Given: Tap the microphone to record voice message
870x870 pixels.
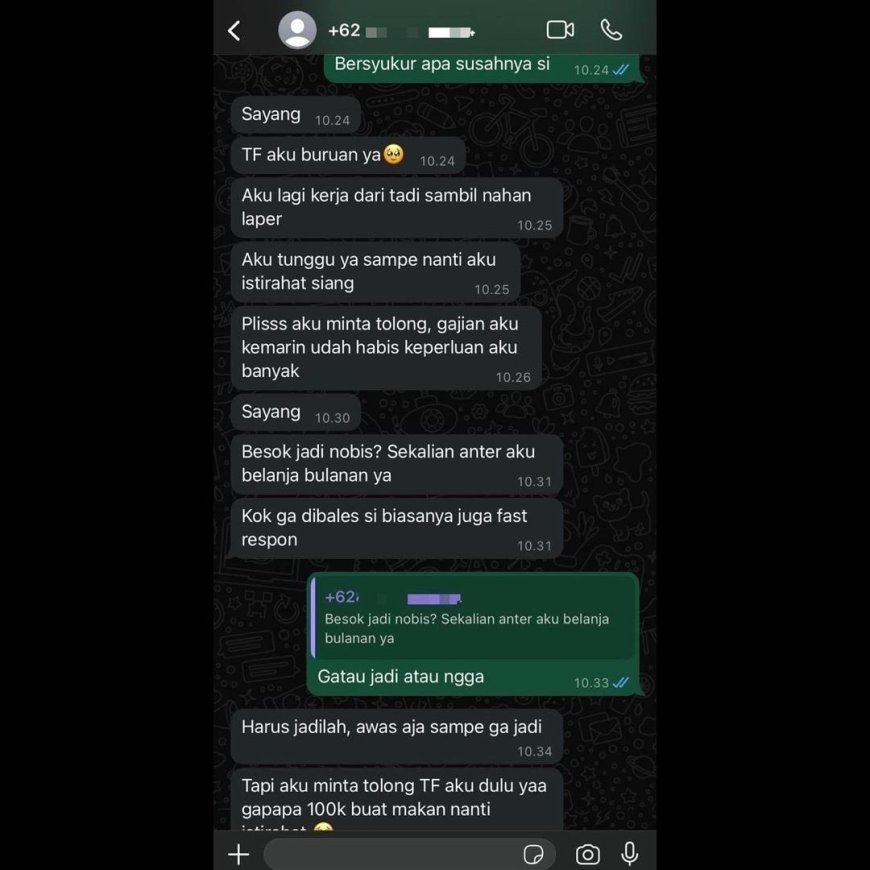Looking at the screenshot, I should point(630,854).
